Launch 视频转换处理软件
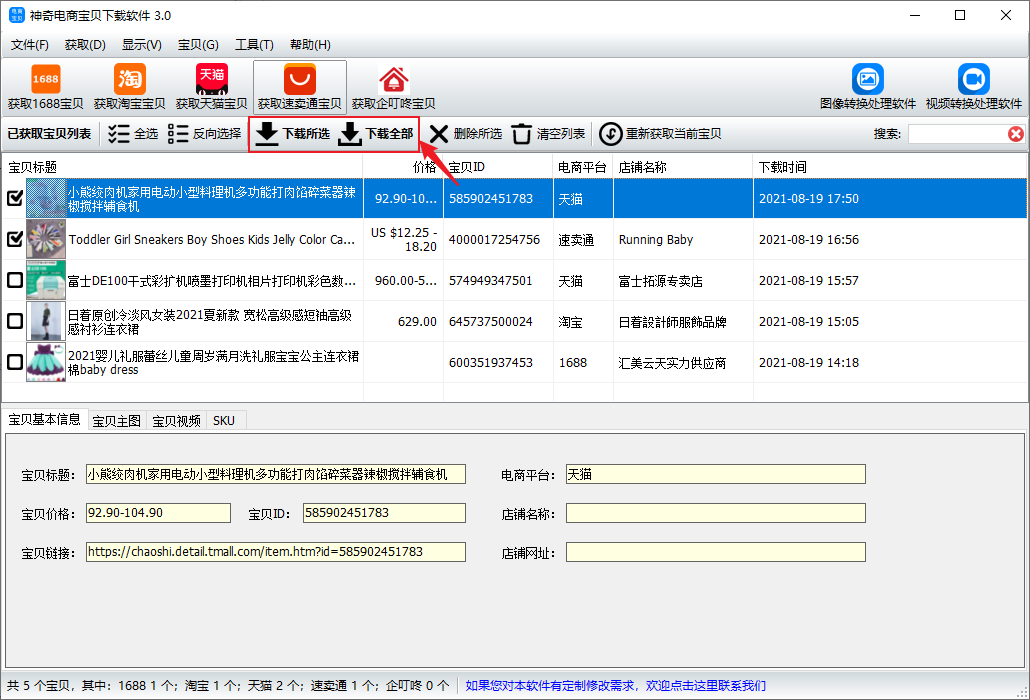Viewport: 1030px width, 700px height. [974, 87]
